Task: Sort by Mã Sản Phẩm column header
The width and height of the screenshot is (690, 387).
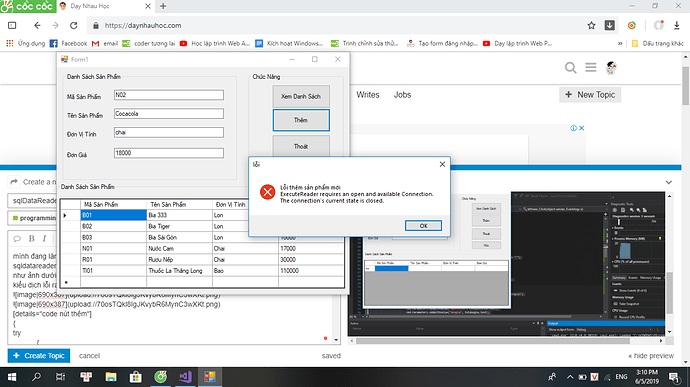Action: tap(114, 204)
